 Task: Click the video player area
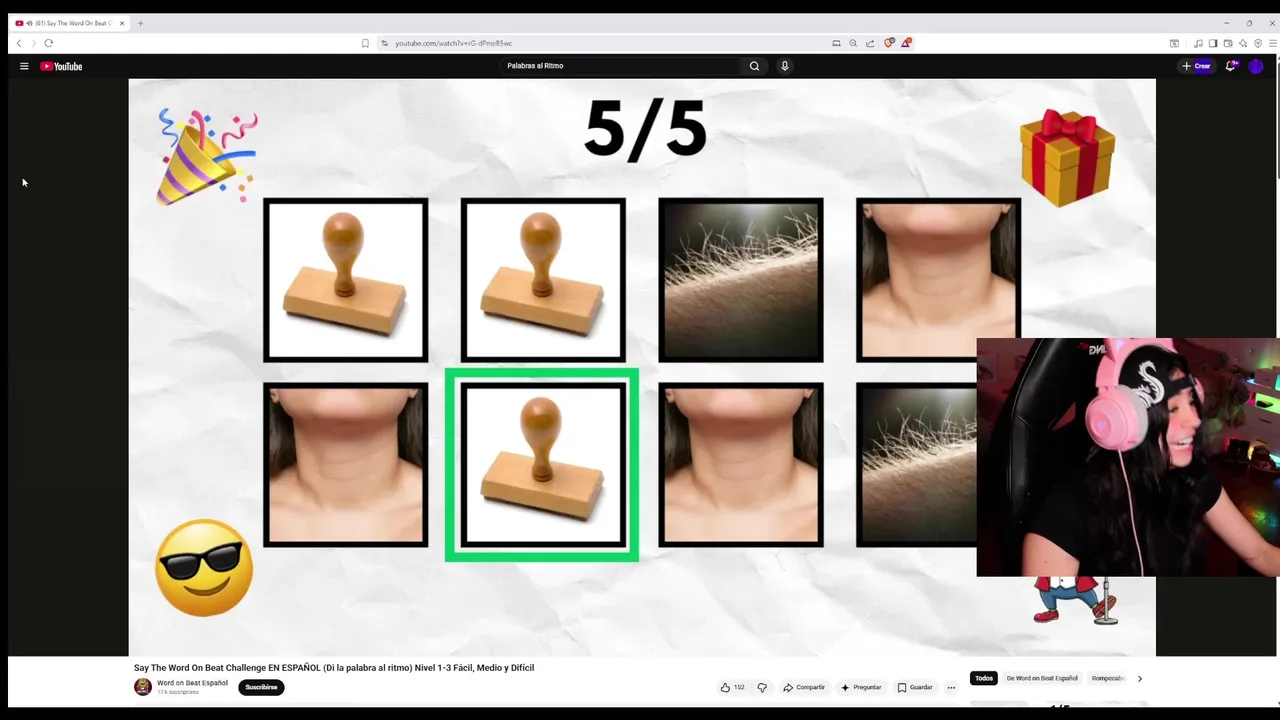642,367
